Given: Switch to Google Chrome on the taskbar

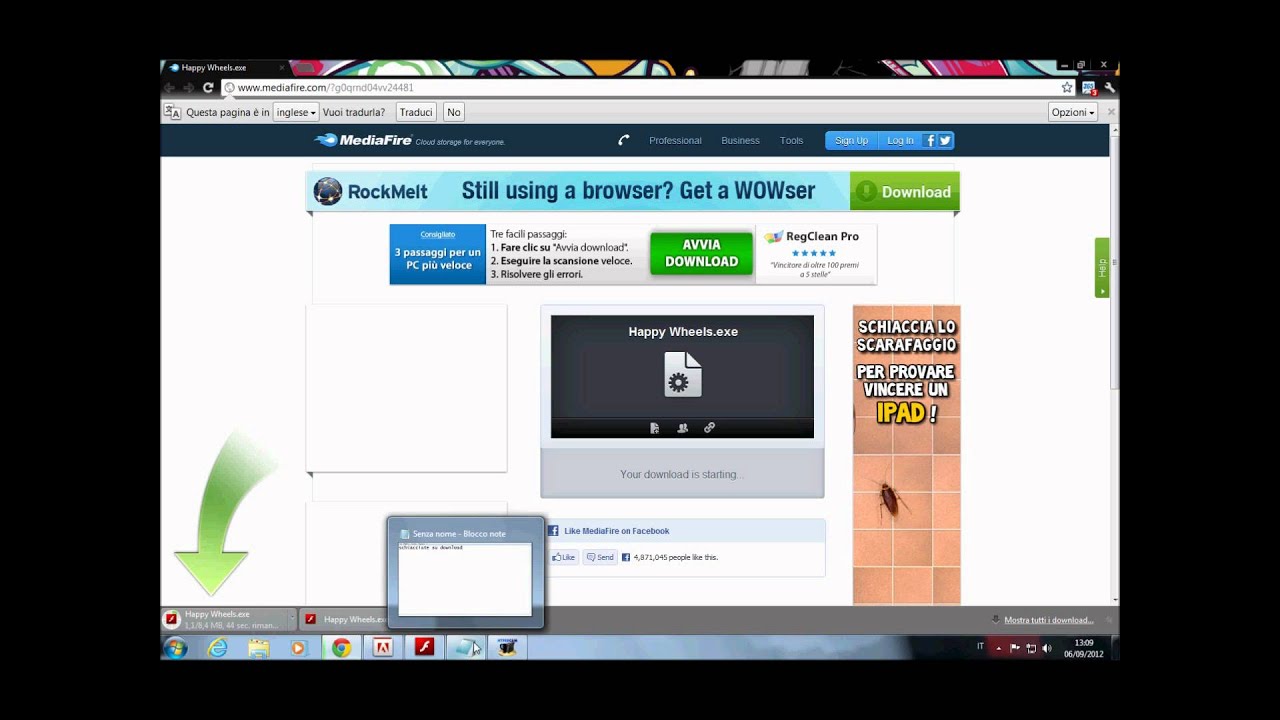Looking at the screenshot, I should (x=341, y=648).
